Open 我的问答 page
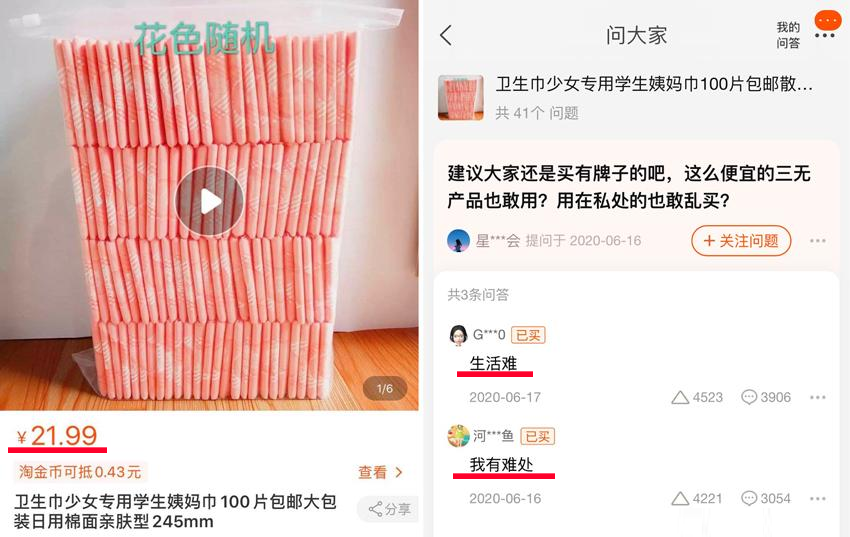Viewport: 850px width, 537px height. click(788, 35)
